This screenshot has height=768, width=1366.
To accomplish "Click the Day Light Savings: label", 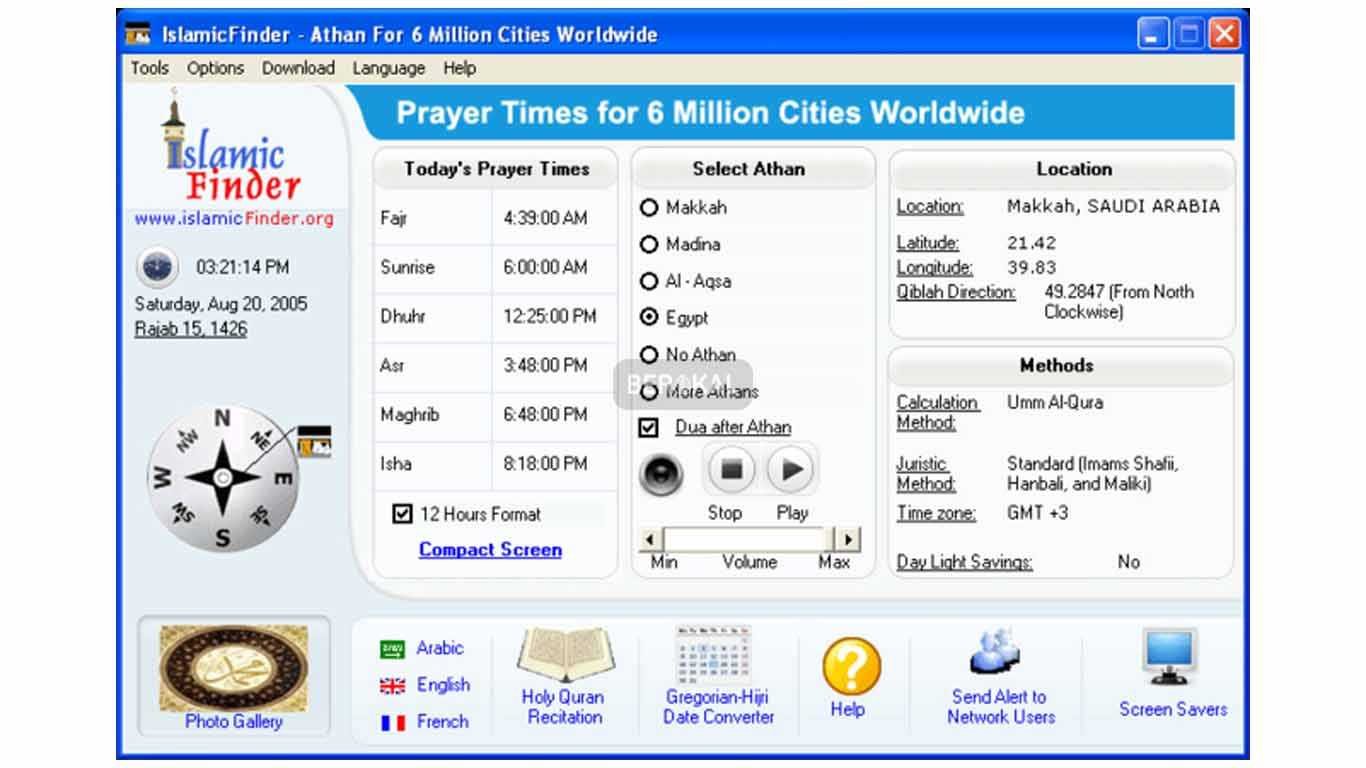I will pos(964,562).
